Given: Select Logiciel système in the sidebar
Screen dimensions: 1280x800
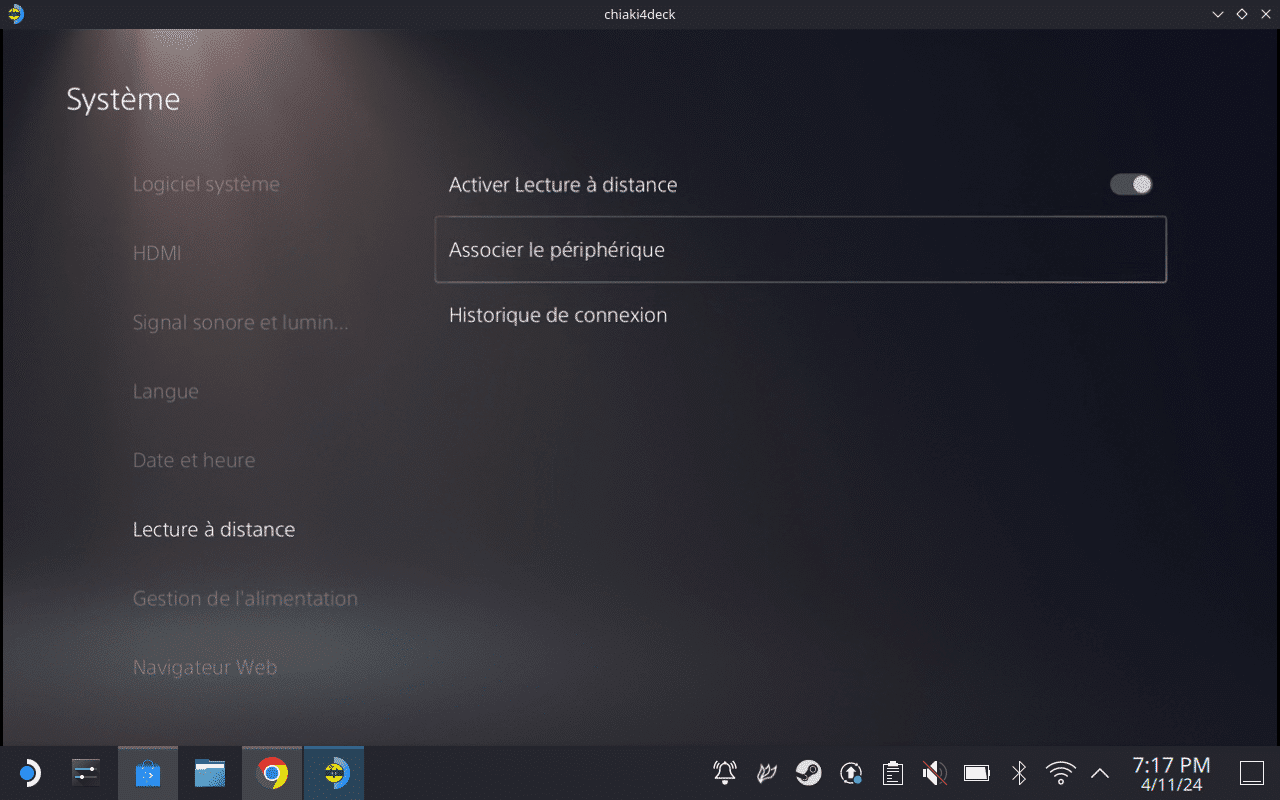Looking at the screenshot, I should pyautogui.click(x=206, y=185).
